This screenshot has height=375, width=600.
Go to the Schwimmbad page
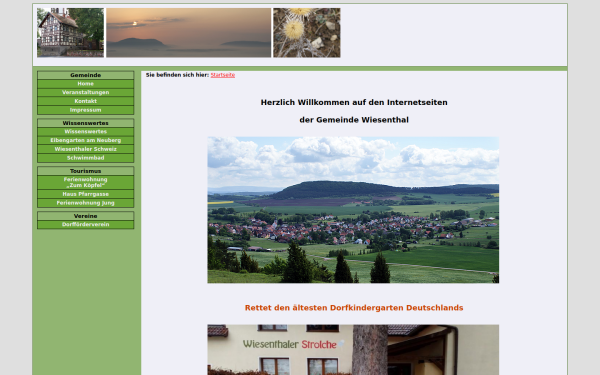(x=85, y=158)
